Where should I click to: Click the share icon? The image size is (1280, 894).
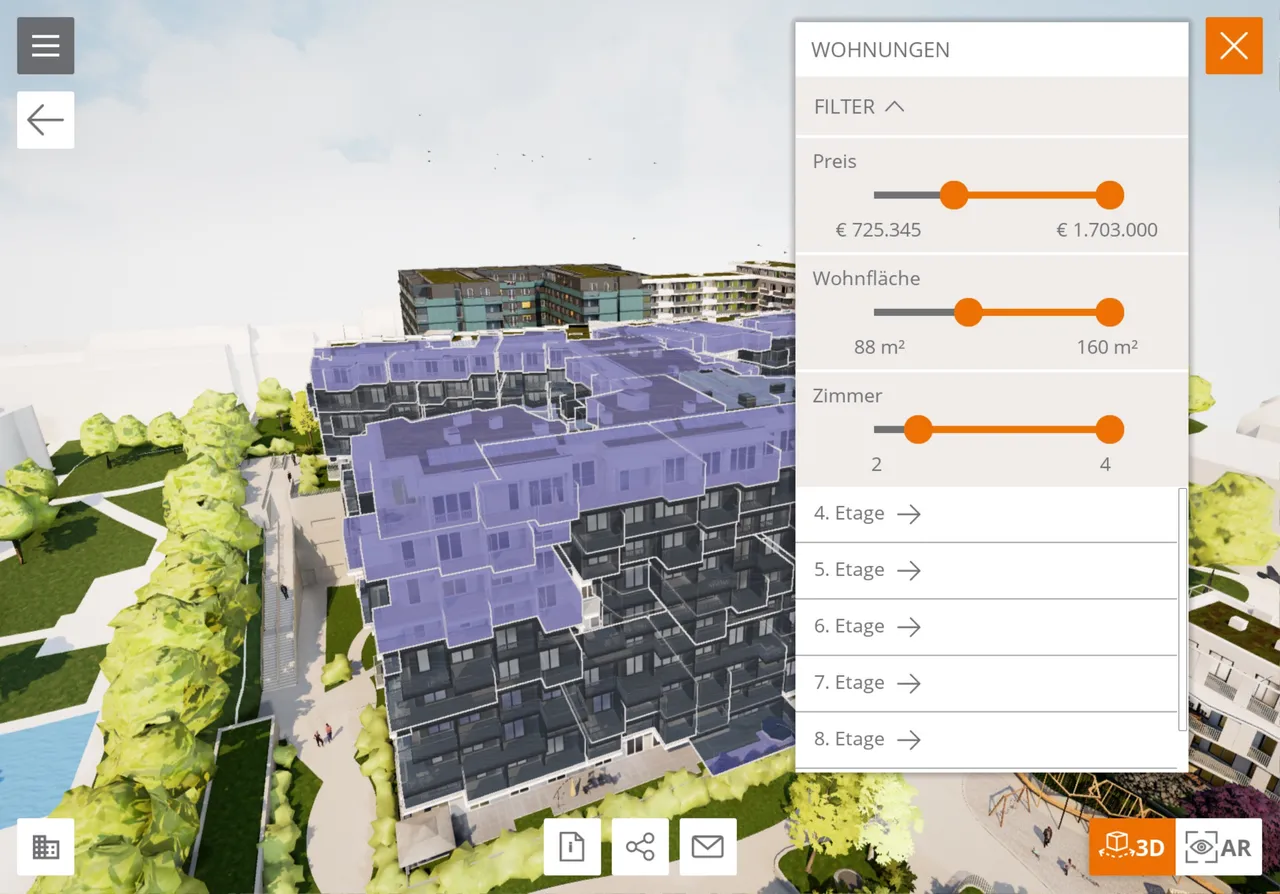click(640, 847)
